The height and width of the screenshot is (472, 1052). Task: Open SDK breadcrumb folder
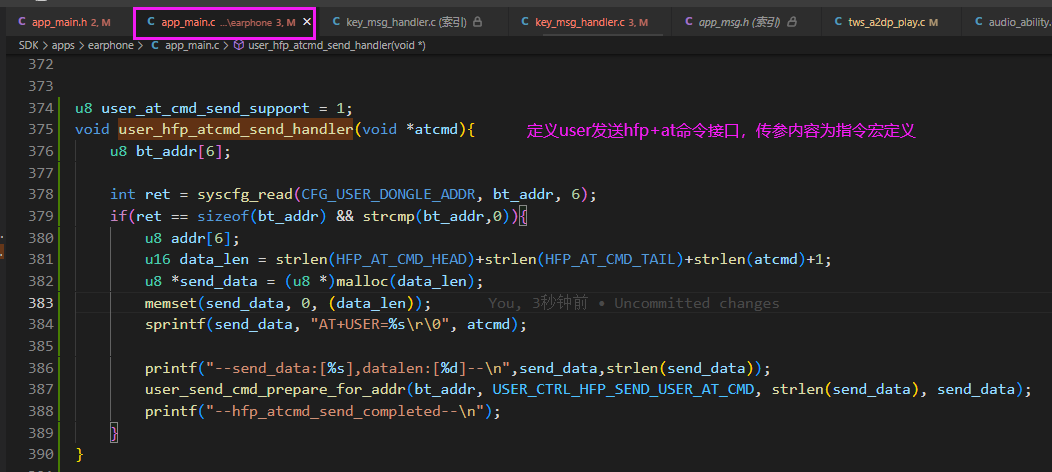pyautogui.click(x=29, y=46)
